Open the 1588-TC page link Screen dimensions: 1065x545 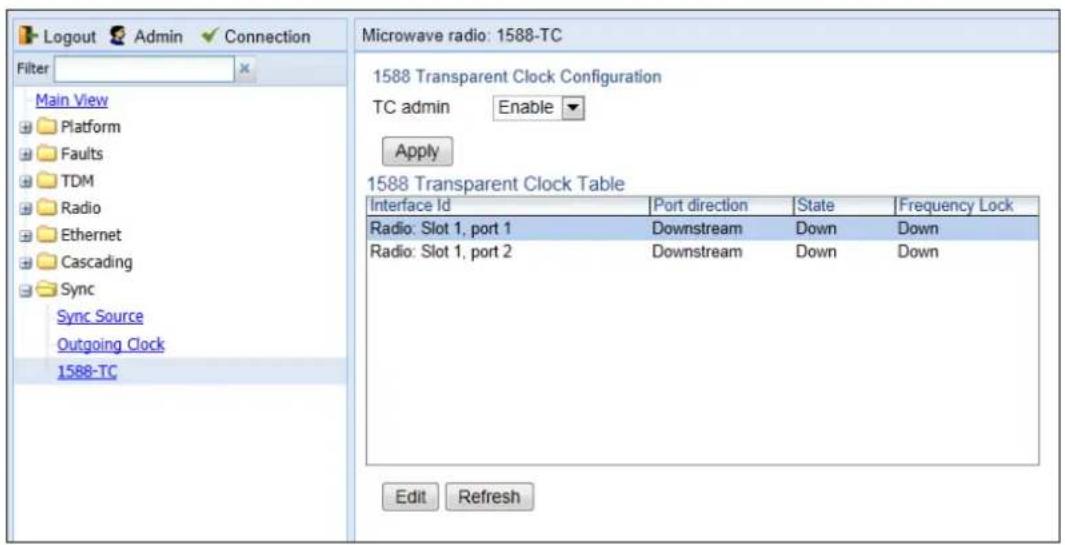(87, 371)
